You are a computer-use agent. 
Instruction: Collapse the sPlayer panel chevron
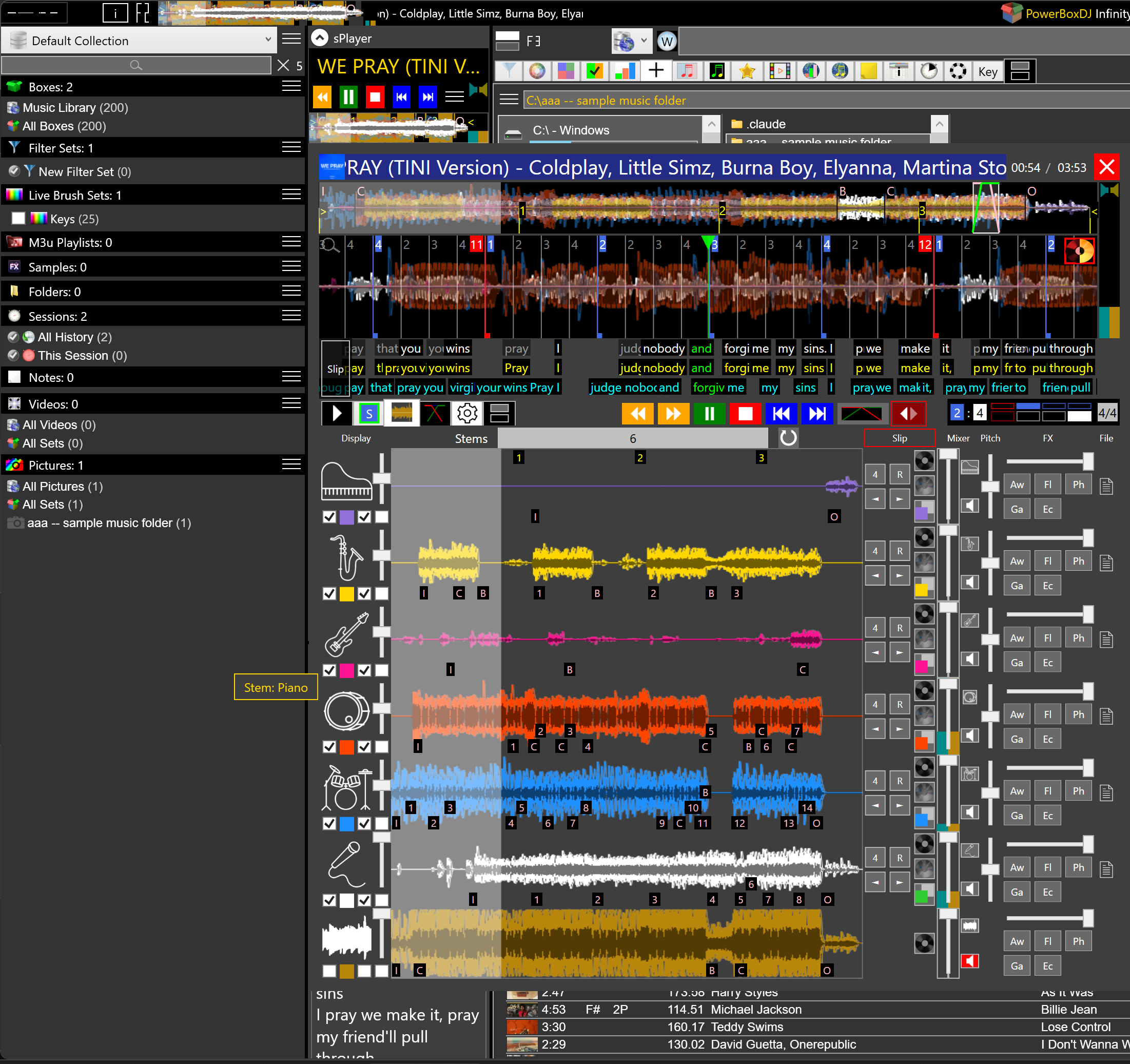(x=320, y=38)
